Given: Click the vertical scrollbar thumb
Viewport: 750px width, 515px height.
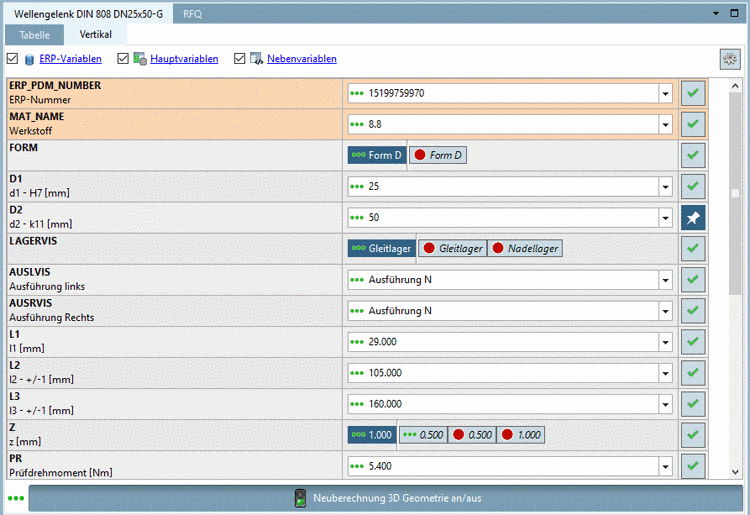Looking at the screenshot, I should pyautogui.click(x=735, y=194).
